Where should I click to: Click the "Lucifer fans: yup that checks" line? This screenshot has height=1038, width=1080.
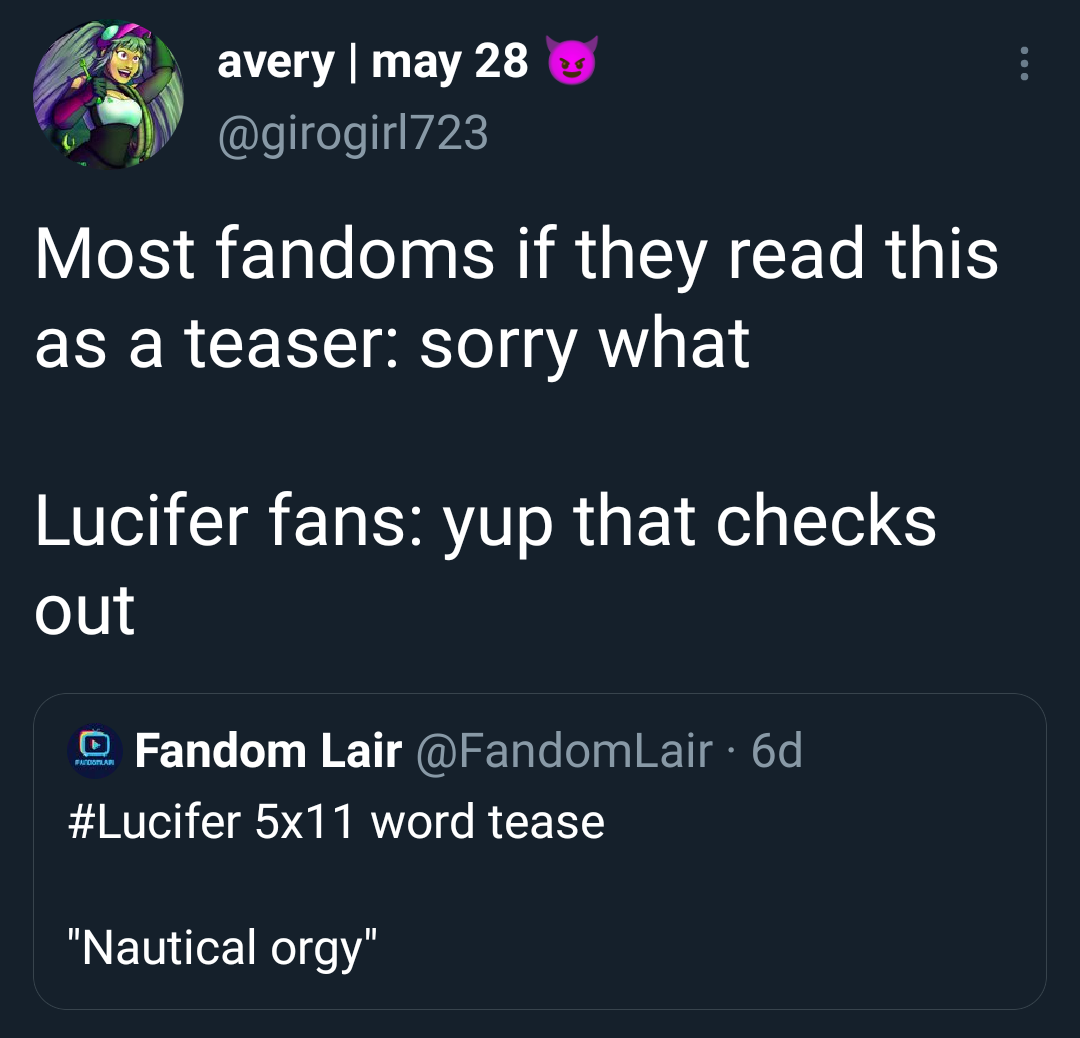(485, 522)
